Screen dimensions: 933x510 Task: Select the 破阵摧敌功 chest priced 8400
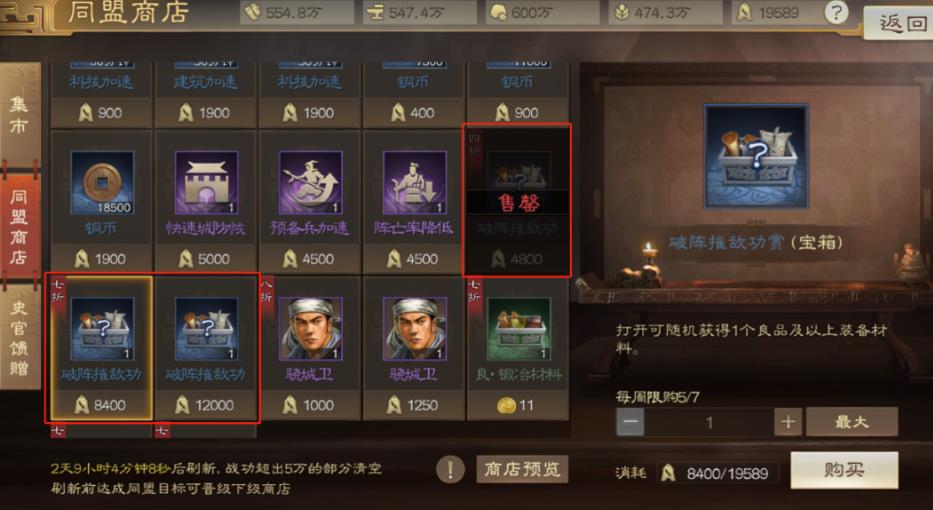click(102, 329)
